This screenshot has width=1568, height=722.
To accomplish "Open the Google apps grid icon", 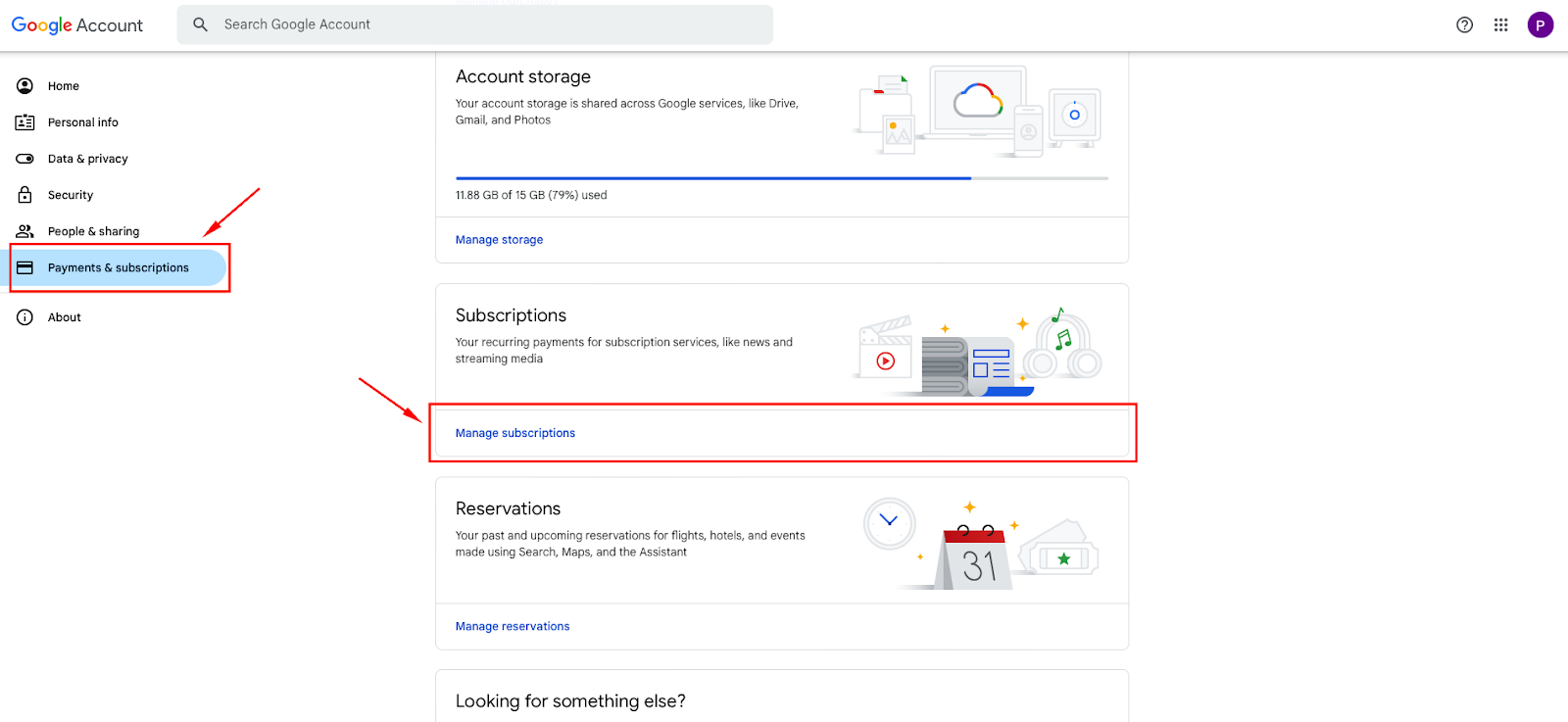I will 1500,25.
